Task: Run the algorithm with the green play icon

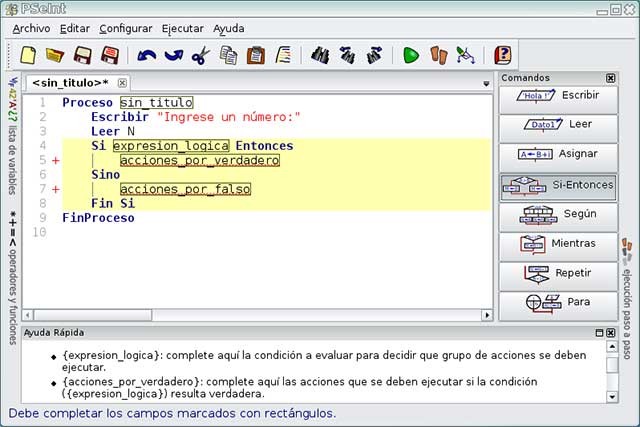Action: (x=411, y=55)
